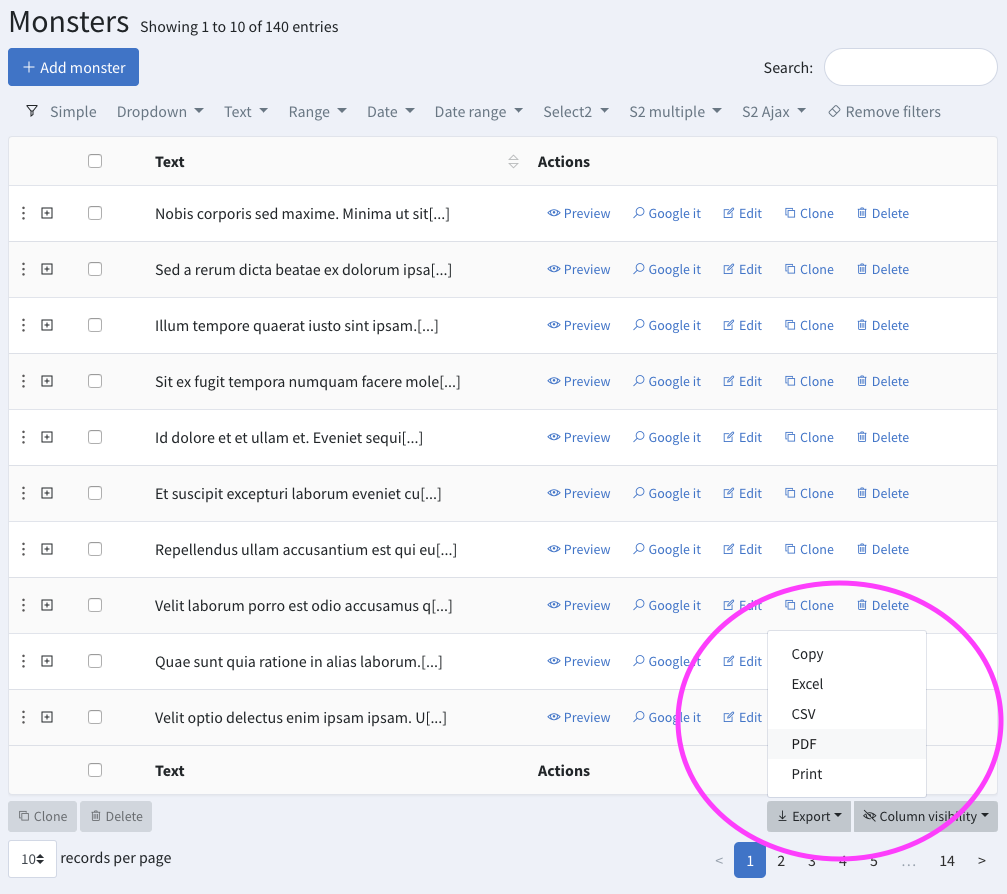Check the Illum tempore row checkbox
This screenshot has height=894, width=1007.
[95, 325]
